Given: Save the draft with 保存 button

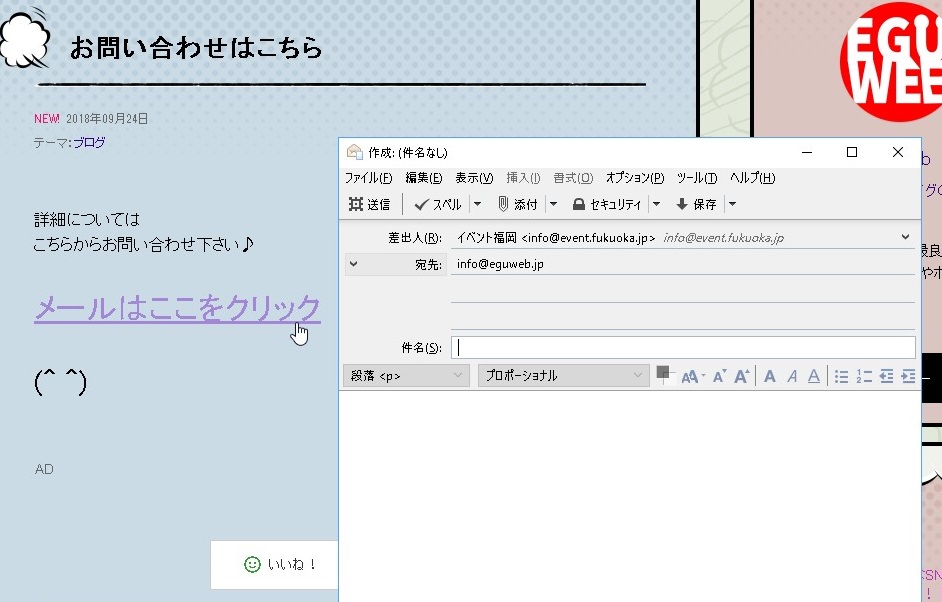Looking at the screenshot, I should [x=696, y=204].
